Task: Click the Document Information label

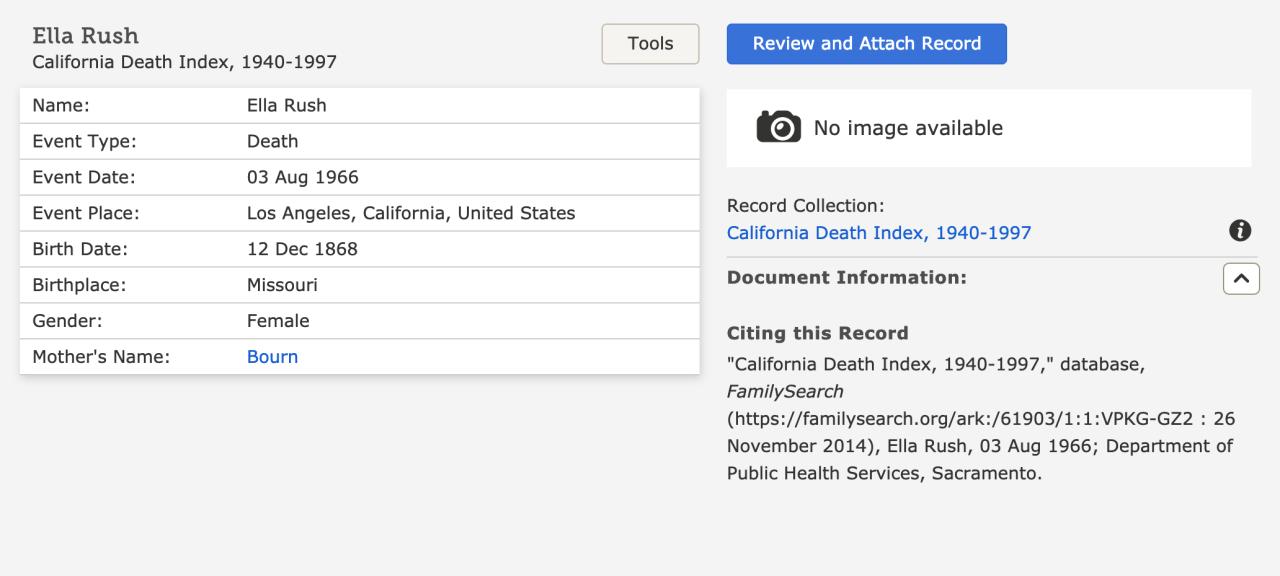Action: pos(846,278)
